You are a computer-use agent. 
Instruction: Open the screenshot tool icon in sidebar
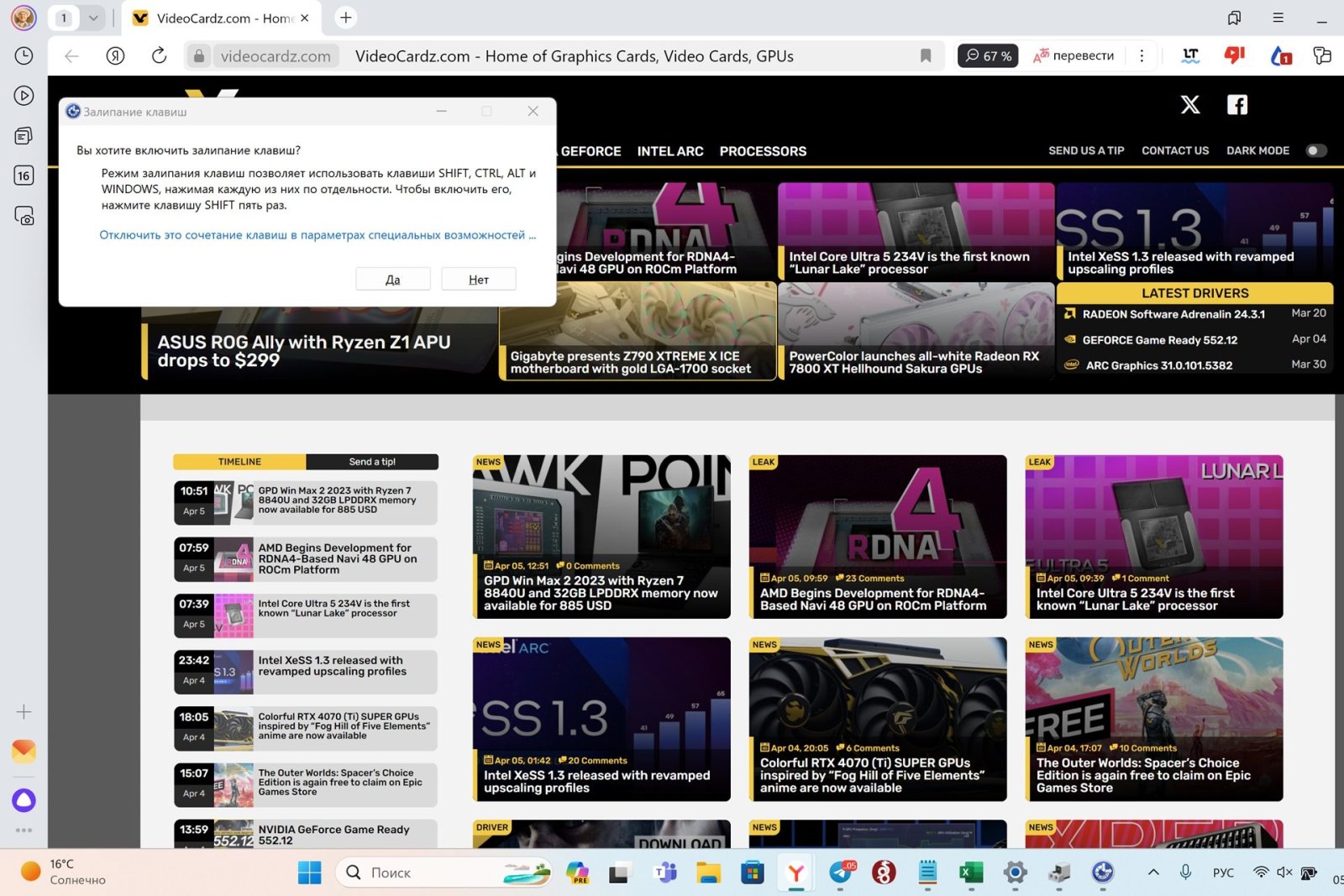[x=24, y=217]
